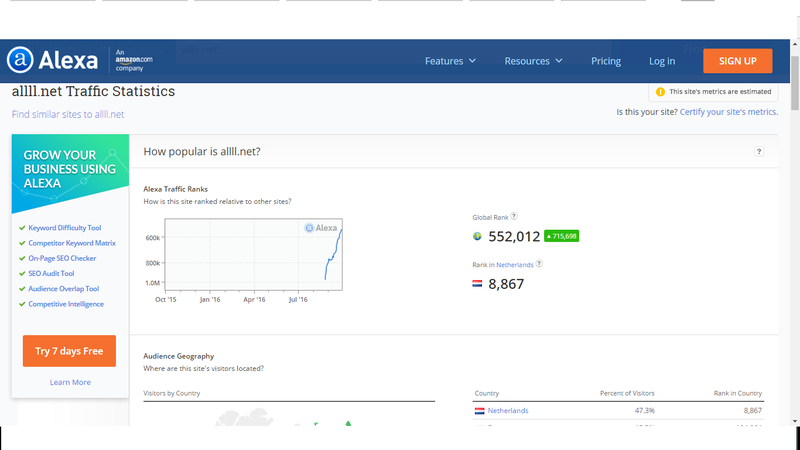Open Keyword Difficulty Tool link
The width and height of the screenshot is (800, 450).
[x=65, y=228]
